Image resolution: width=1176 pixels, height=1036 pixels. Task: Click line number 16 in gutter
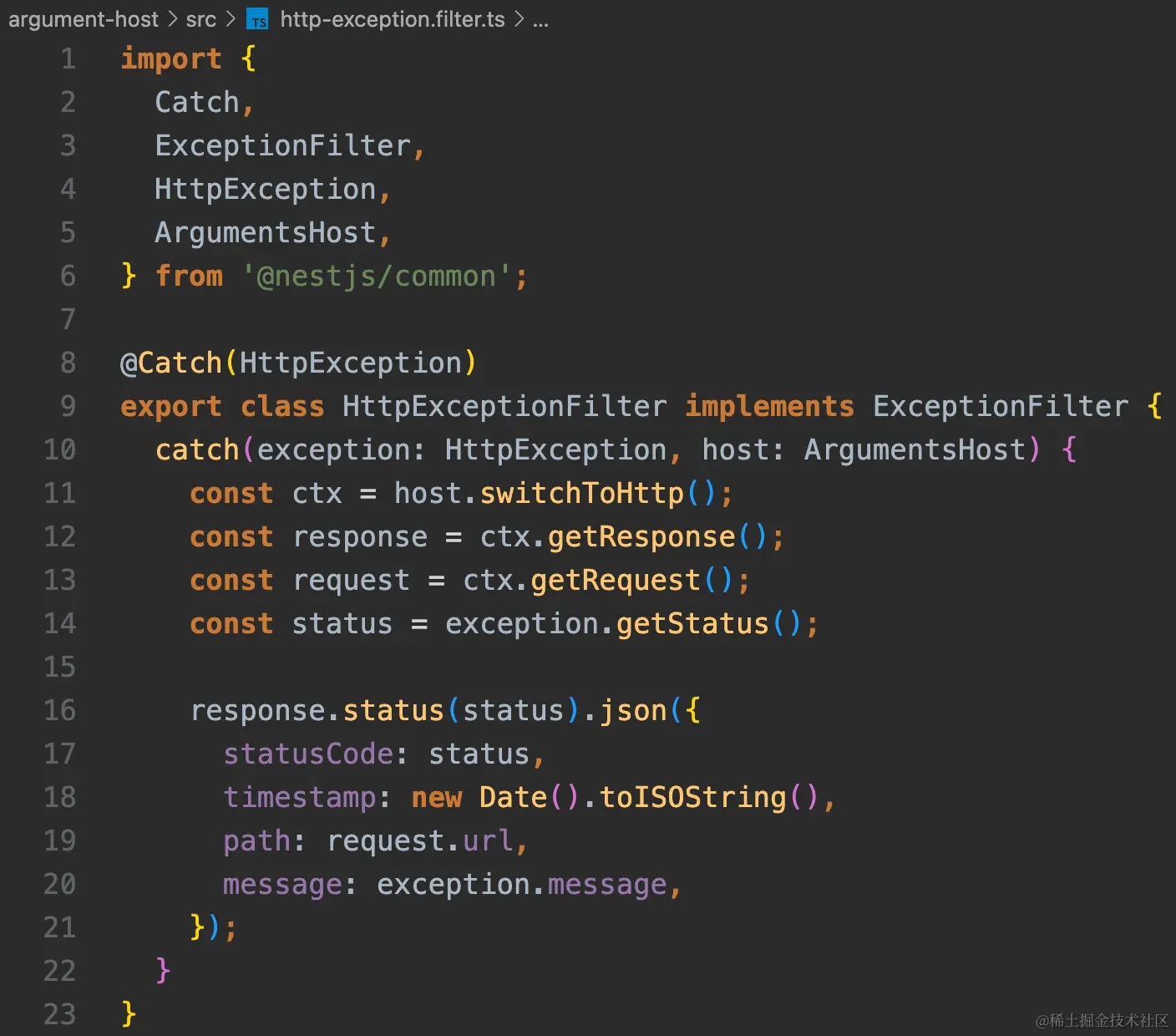[60, 711]
